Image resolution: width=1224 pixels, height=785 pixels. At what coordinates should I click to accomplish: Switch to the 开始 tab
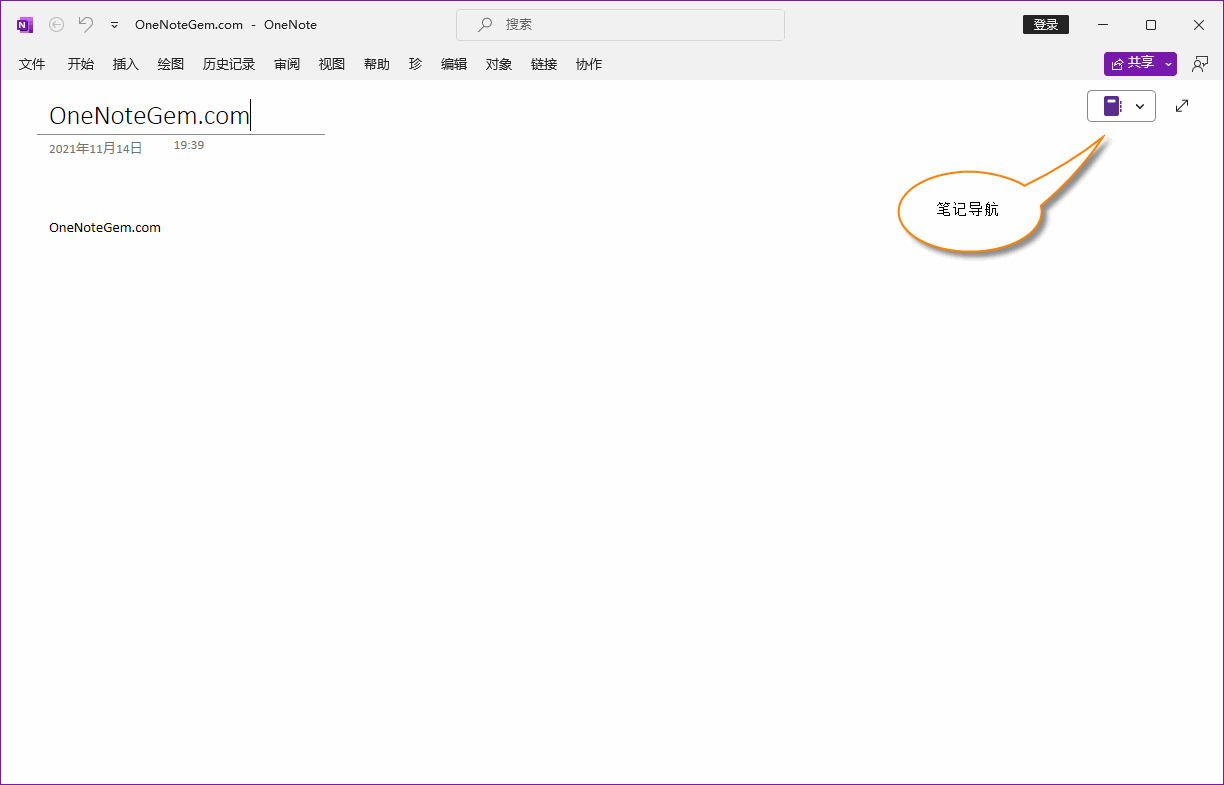[x=81, y=64]
